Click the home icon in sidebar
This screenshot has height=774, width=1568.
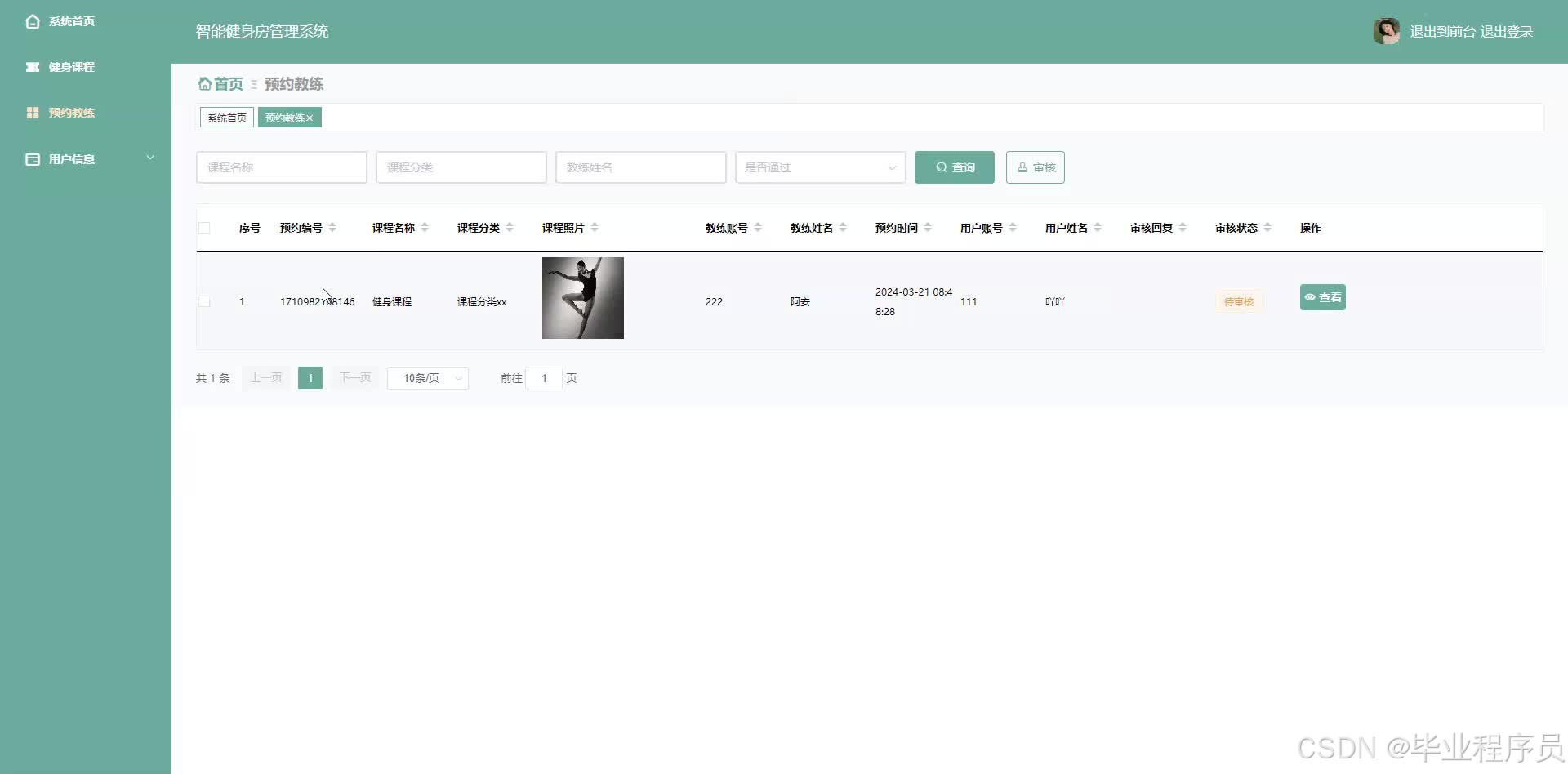[x=33, y=21]
